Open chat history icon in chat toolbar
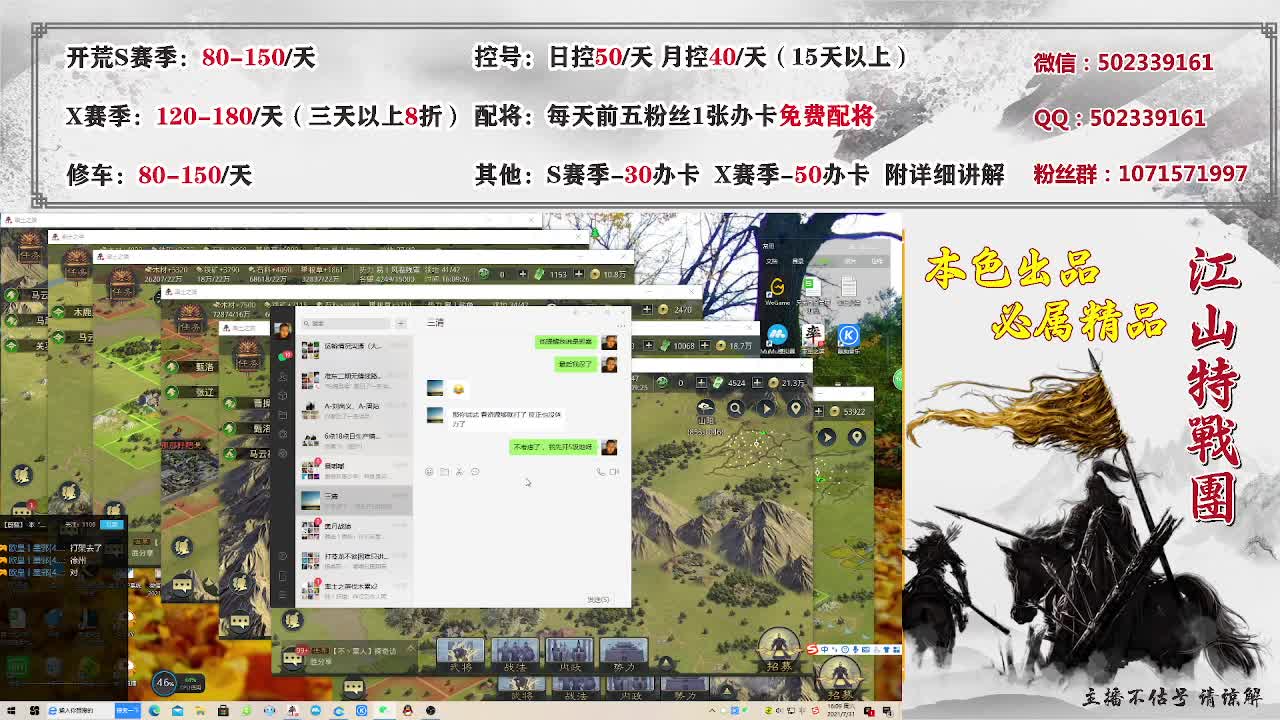 [475, 471]
